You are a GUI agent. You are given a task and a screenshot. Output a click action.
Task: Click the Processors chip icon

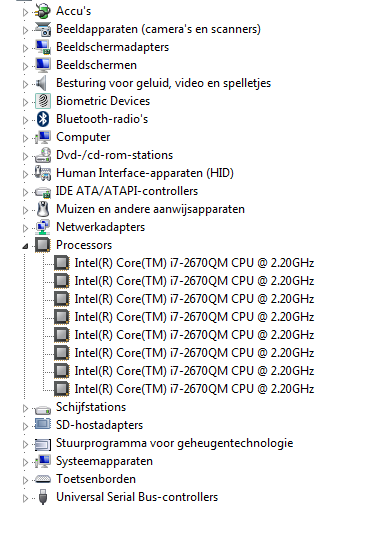(43, 245)
